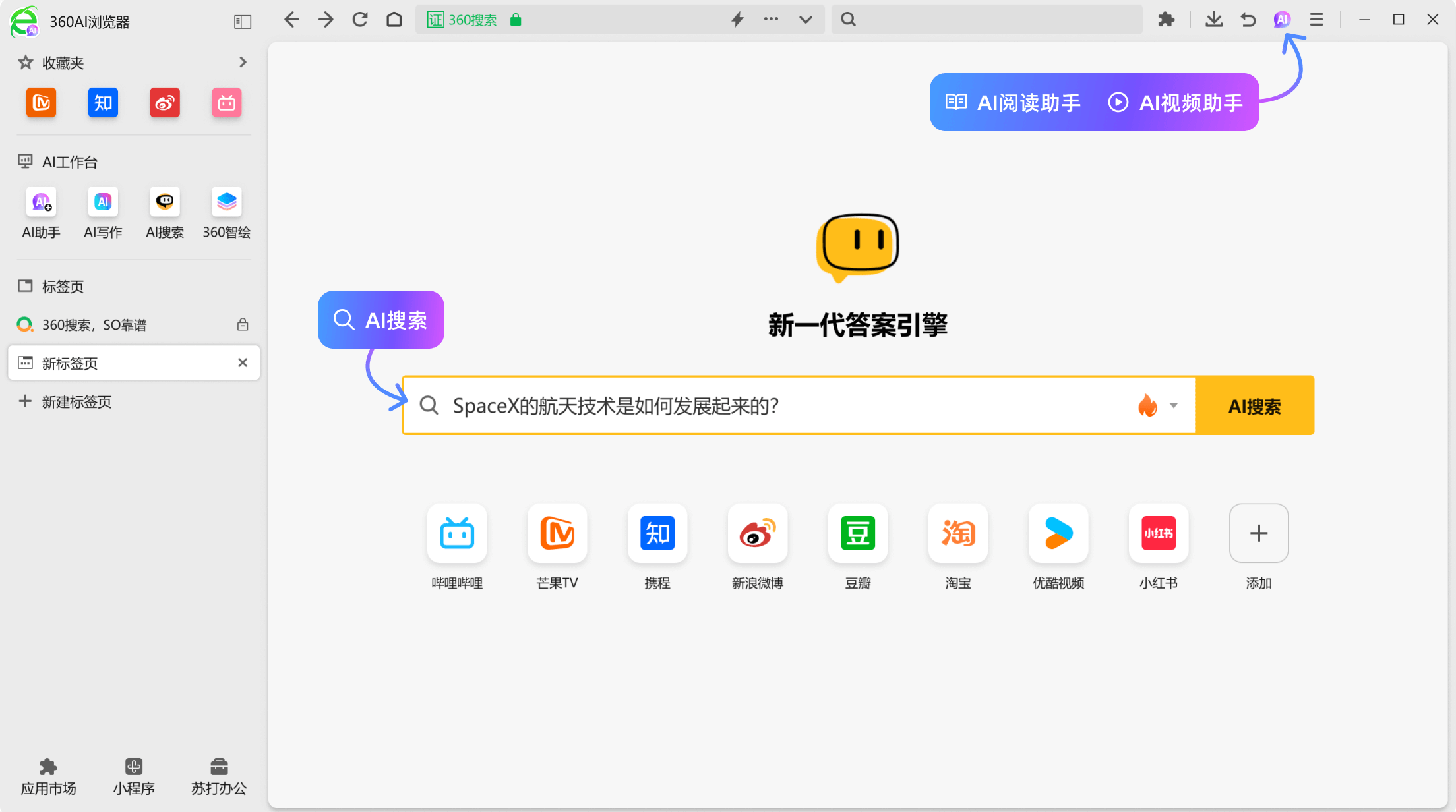The height and width of the screenshot is (812, 1456).
Task: Click the lock beside 360搜索 bookmark entry
Action: coord(242,324)
